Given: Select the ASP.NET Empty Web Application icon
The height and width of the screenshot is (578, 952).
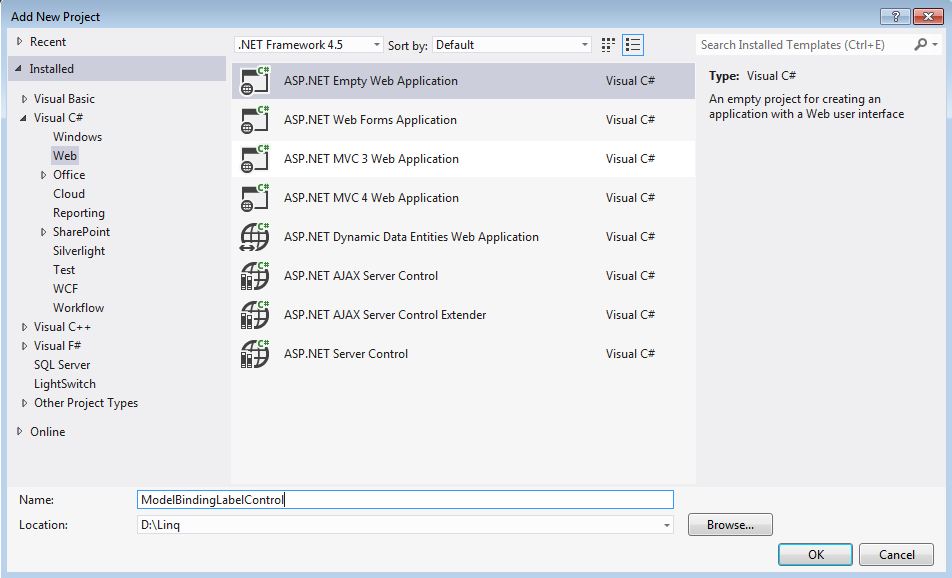Looking at the screenshot, I should [x=252, y=80].
